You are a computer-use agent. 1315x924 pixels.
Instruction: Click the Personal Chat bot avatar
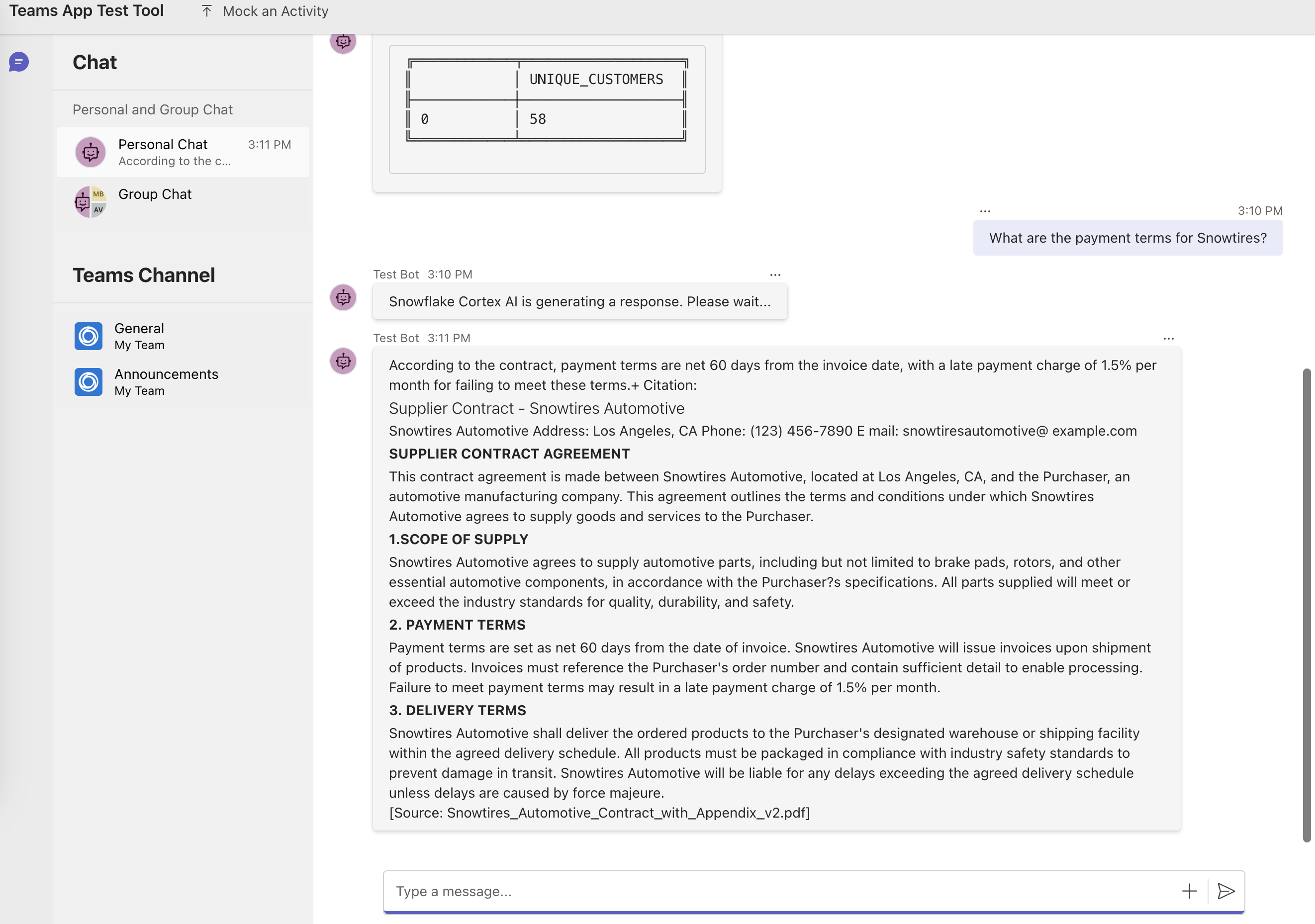tap(91, 152)
